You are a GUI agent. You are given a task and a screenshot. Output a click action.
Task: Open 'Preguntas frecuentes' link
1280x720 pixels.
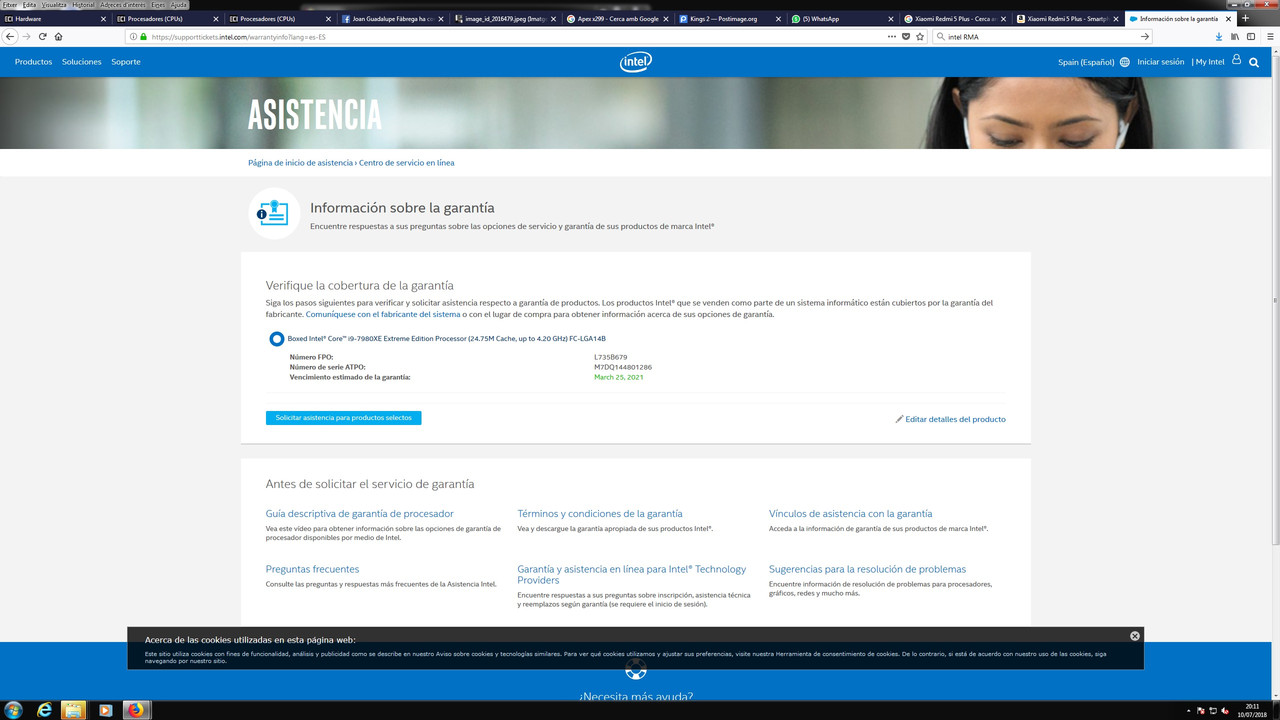click(x=312, y=569)
